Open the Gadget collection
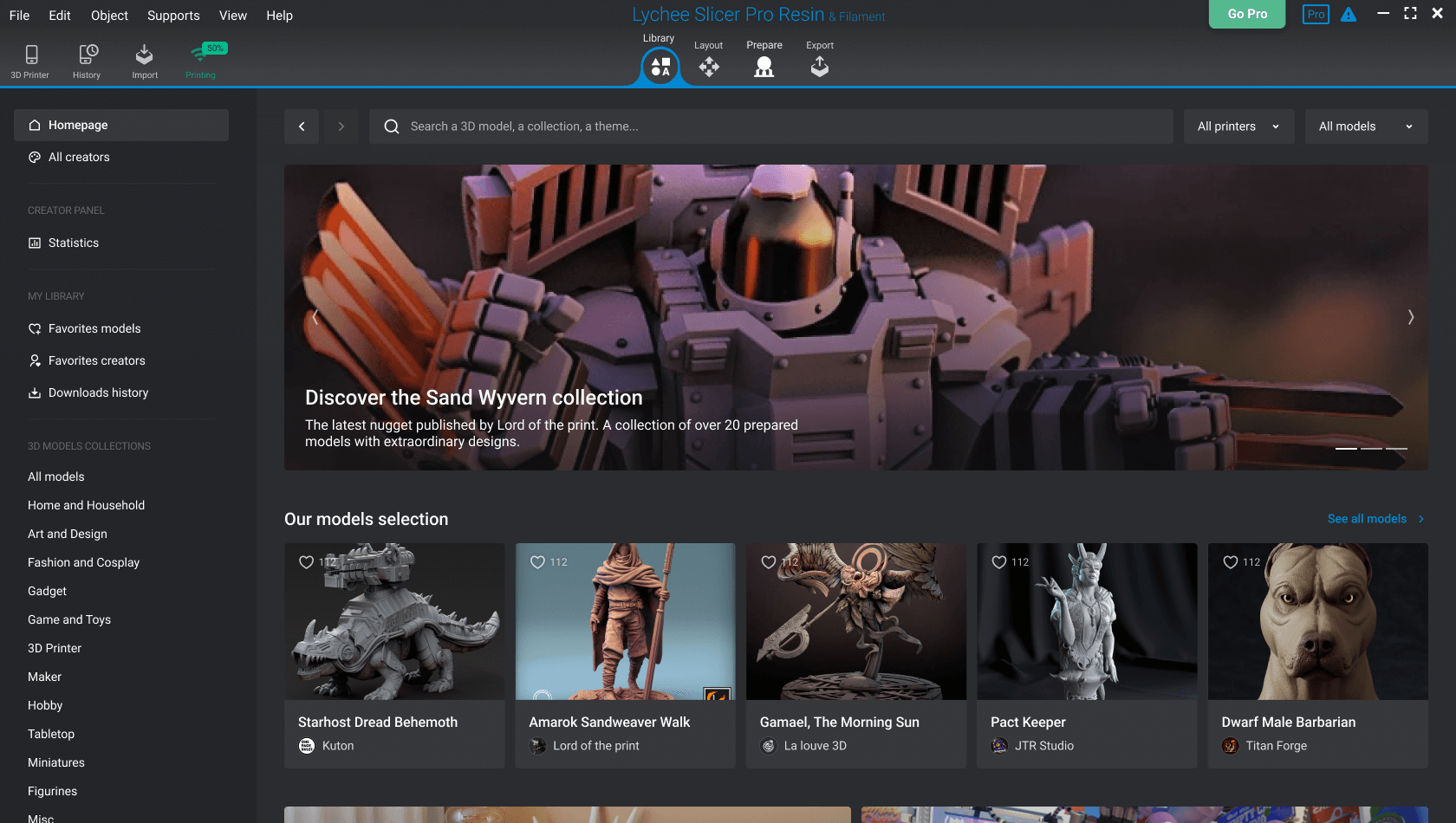1456x823 pixels. pyautogui.click(x=47, y=591)
